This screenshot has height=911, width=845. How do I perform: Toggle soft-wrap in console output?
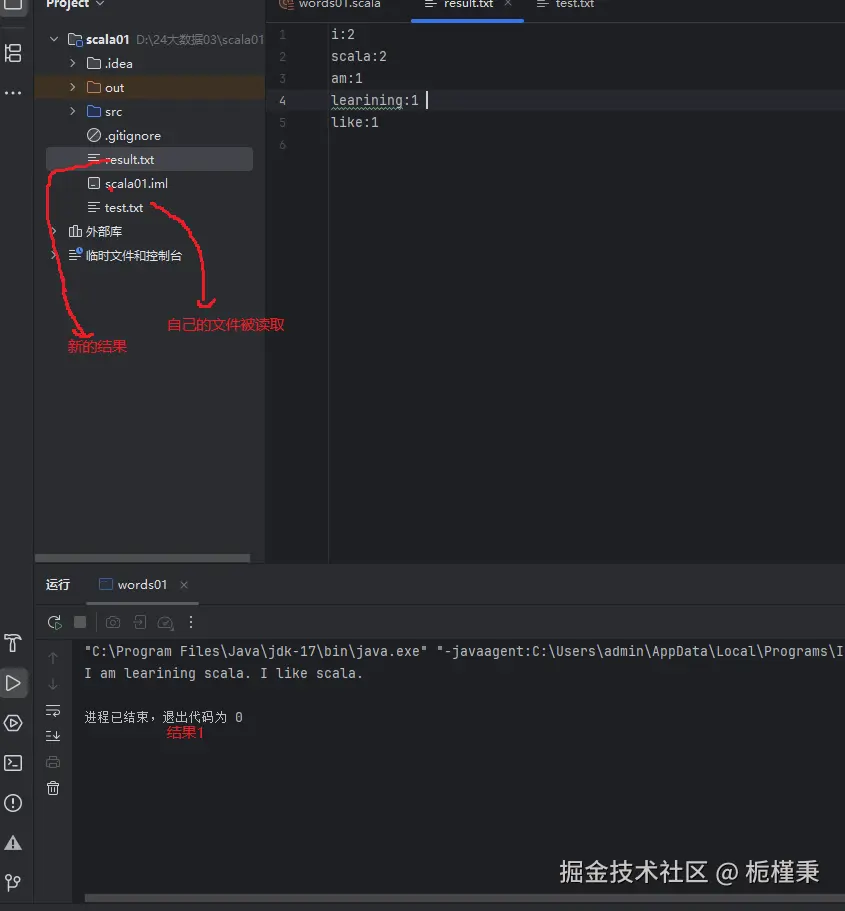53,711
